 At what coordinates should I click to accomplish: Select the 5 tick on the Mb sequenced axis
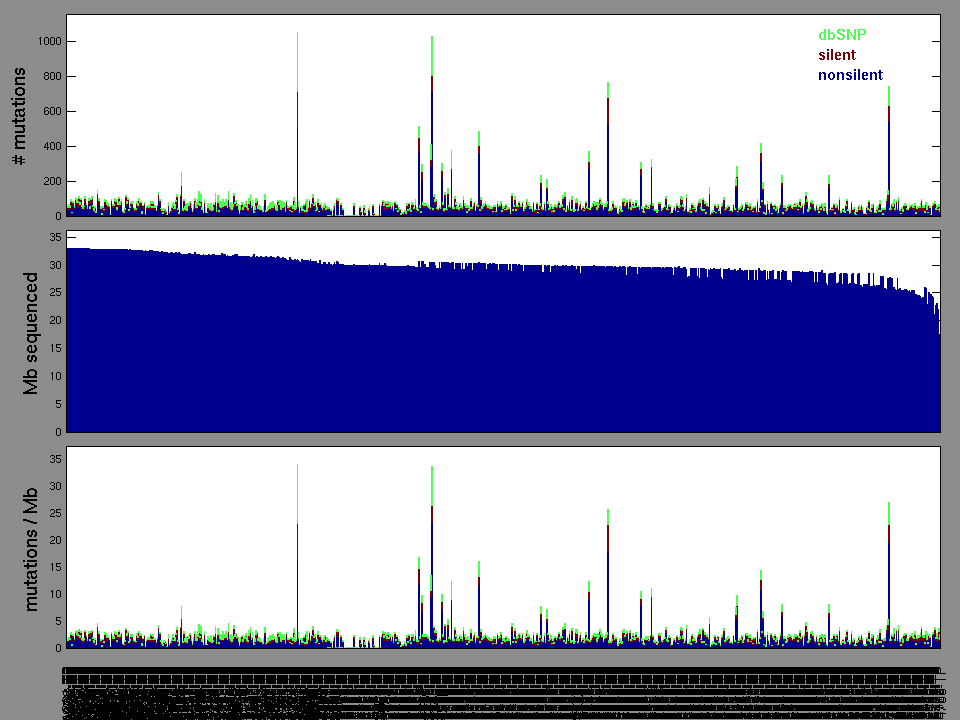coord(58,404)
